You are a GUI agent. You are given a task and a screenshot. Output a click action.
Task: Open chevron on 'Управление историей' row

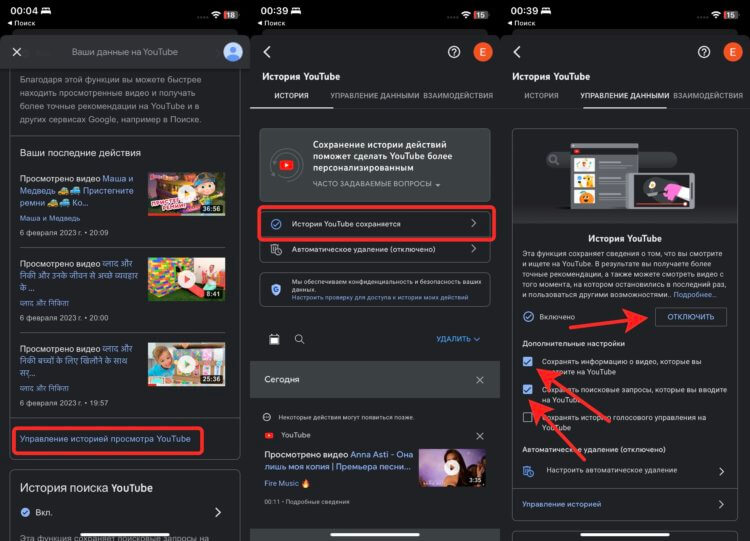(x=721, y=504)
